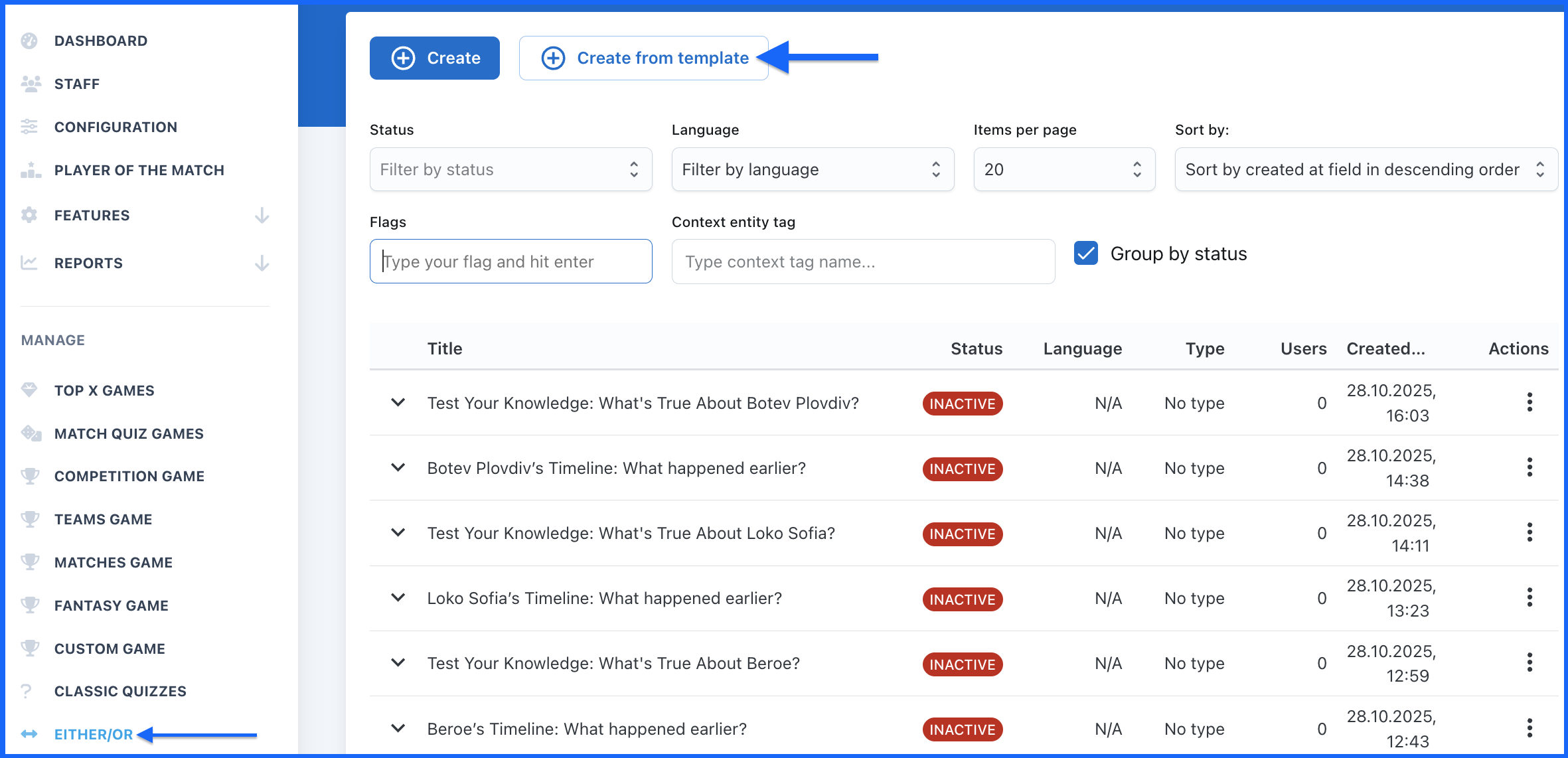Uncheck the Group by status checkbox
This screenshot has height=758, width=1568.
[x=1086, y=254]
